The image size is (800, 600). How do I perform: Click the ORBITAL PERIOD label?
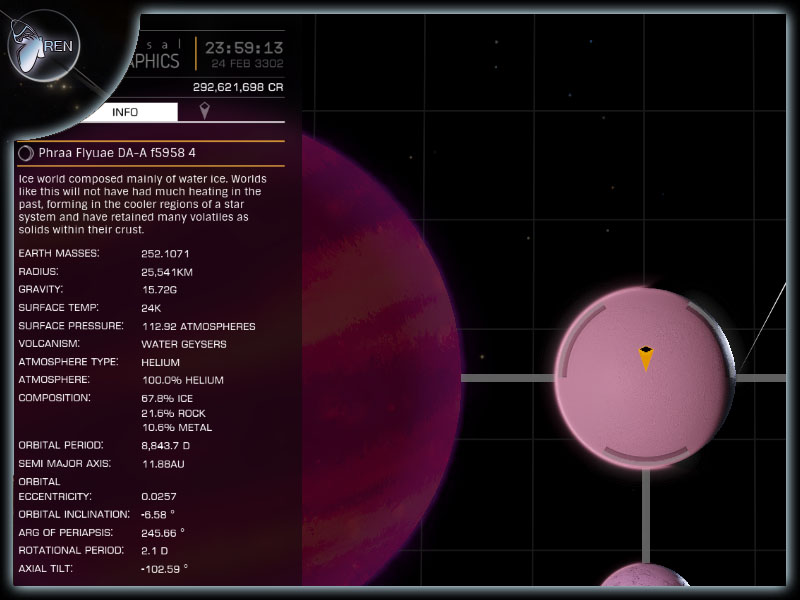(61, 445)
